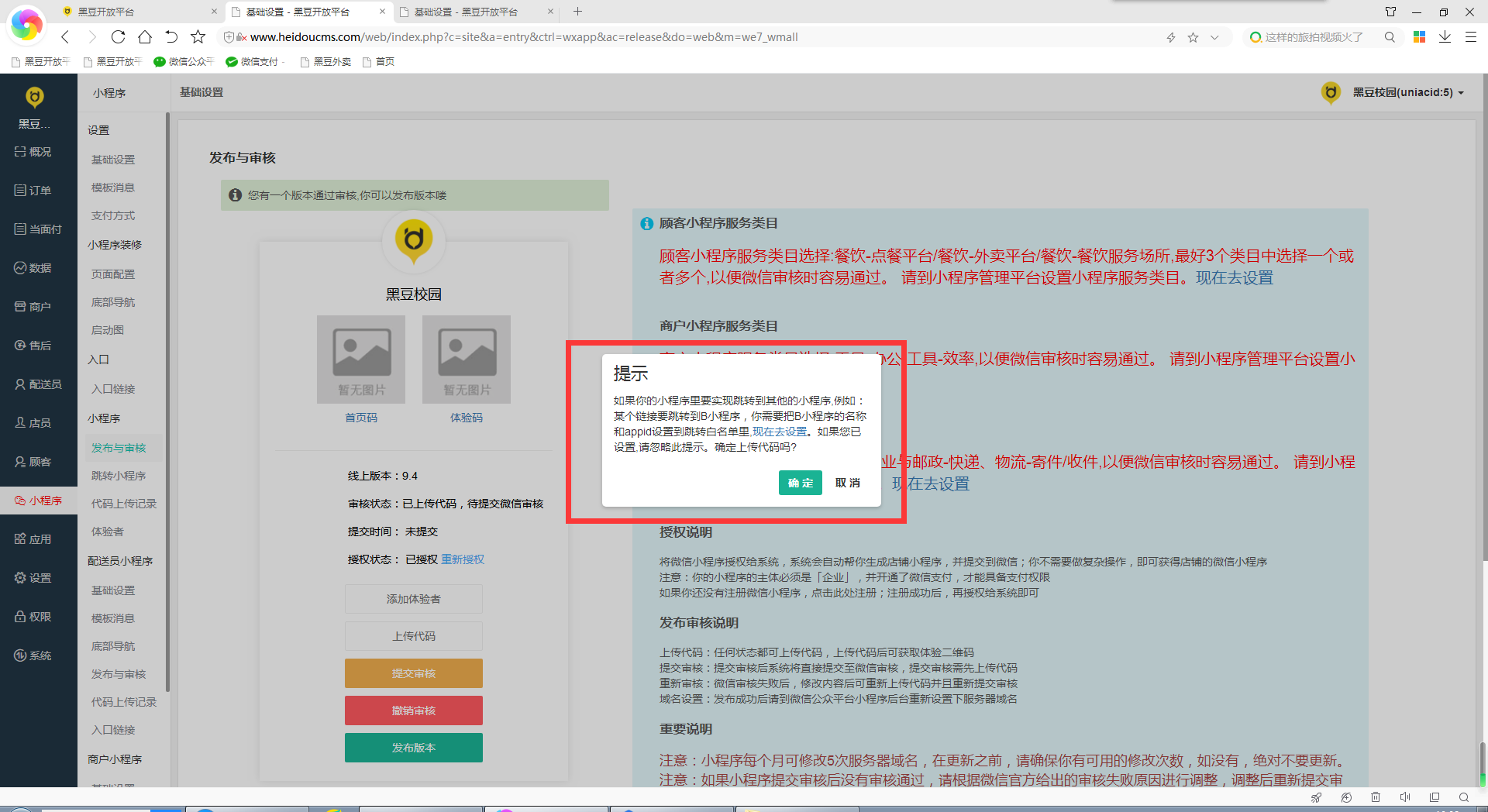Click the colorful apps grid icon
1488x812 pixels.
(1419, 36)
